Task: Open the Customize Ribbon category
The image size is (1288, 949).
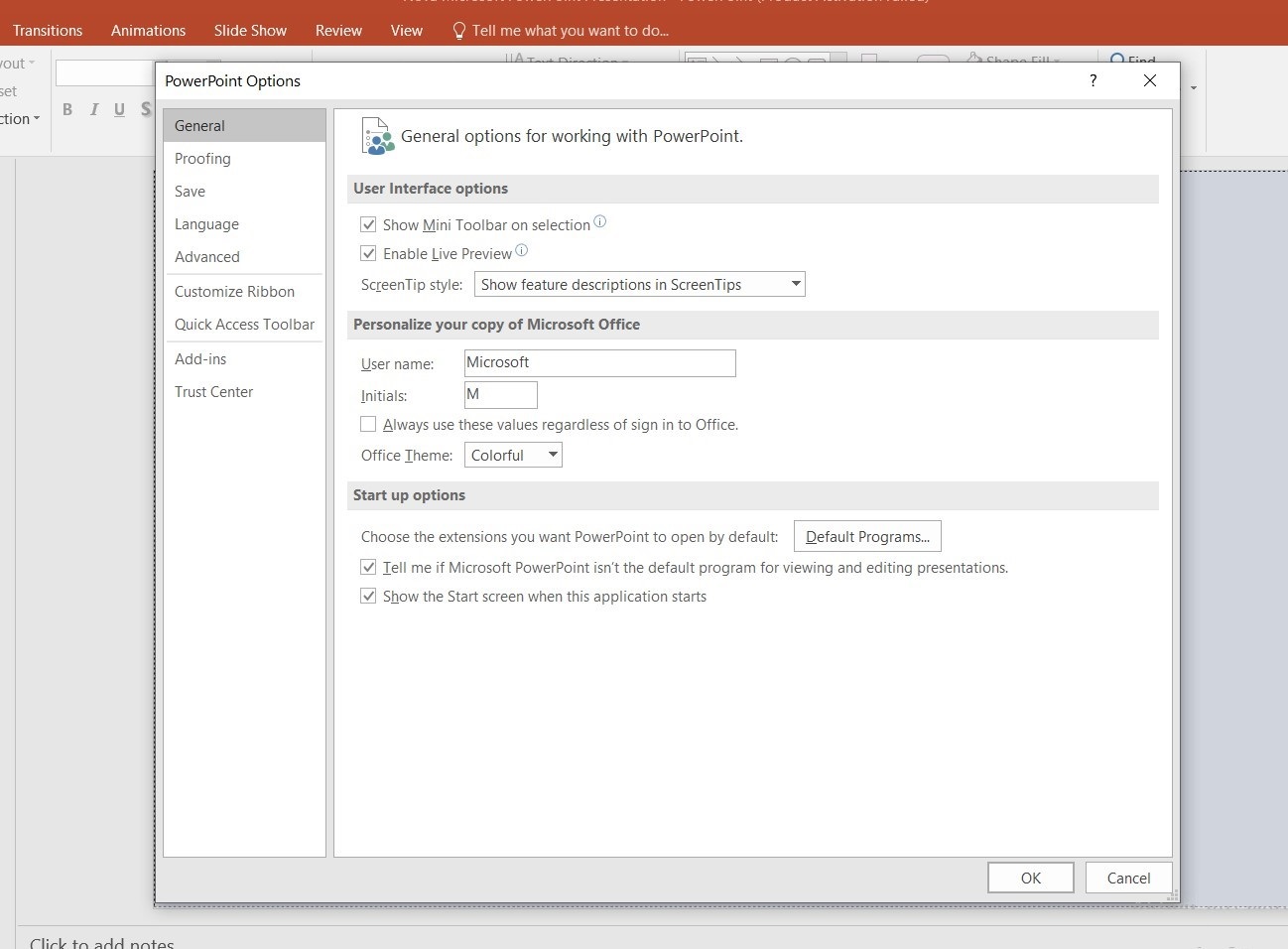Action: click(x=244, y=292)
